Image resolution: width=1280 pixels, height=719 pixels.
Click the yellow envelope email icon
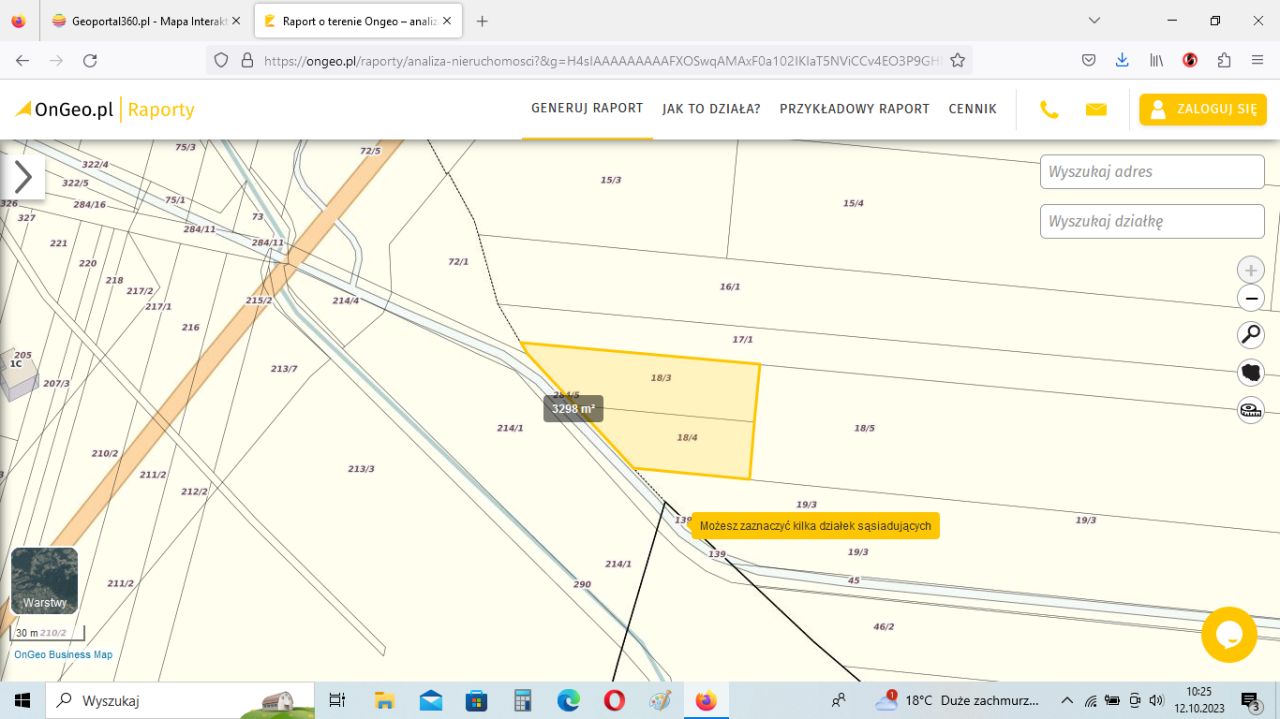(x=1096, y=110)
